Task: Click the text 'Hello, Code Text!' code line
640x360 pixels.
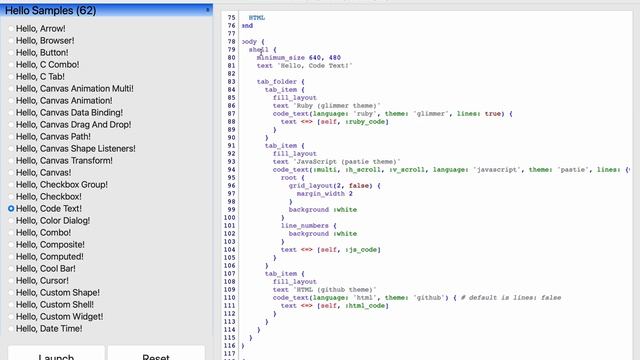Action: coord(304,66)
